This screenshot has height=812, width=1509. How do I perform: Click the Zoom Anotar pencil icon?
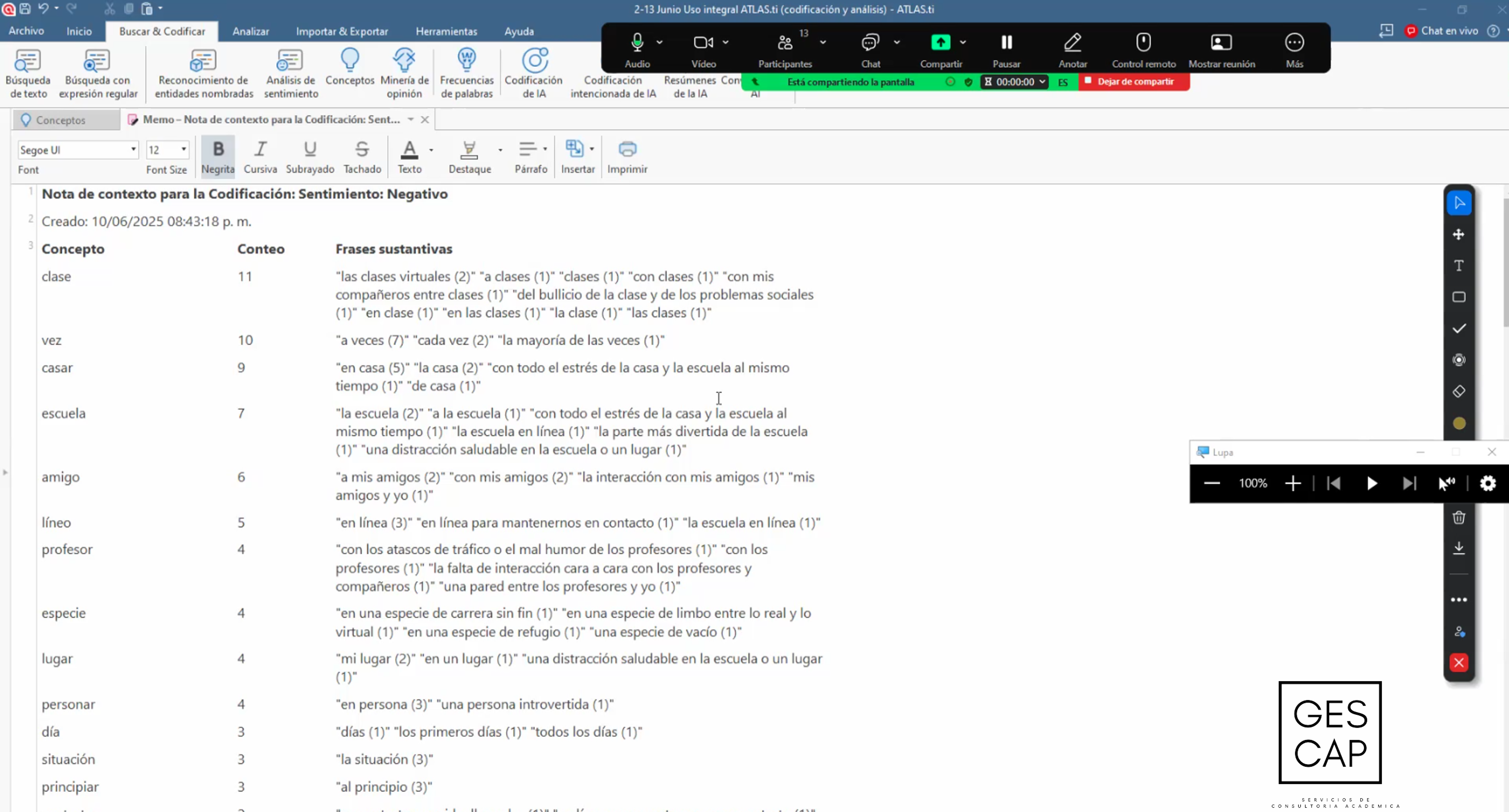[x=1072, y=42]
